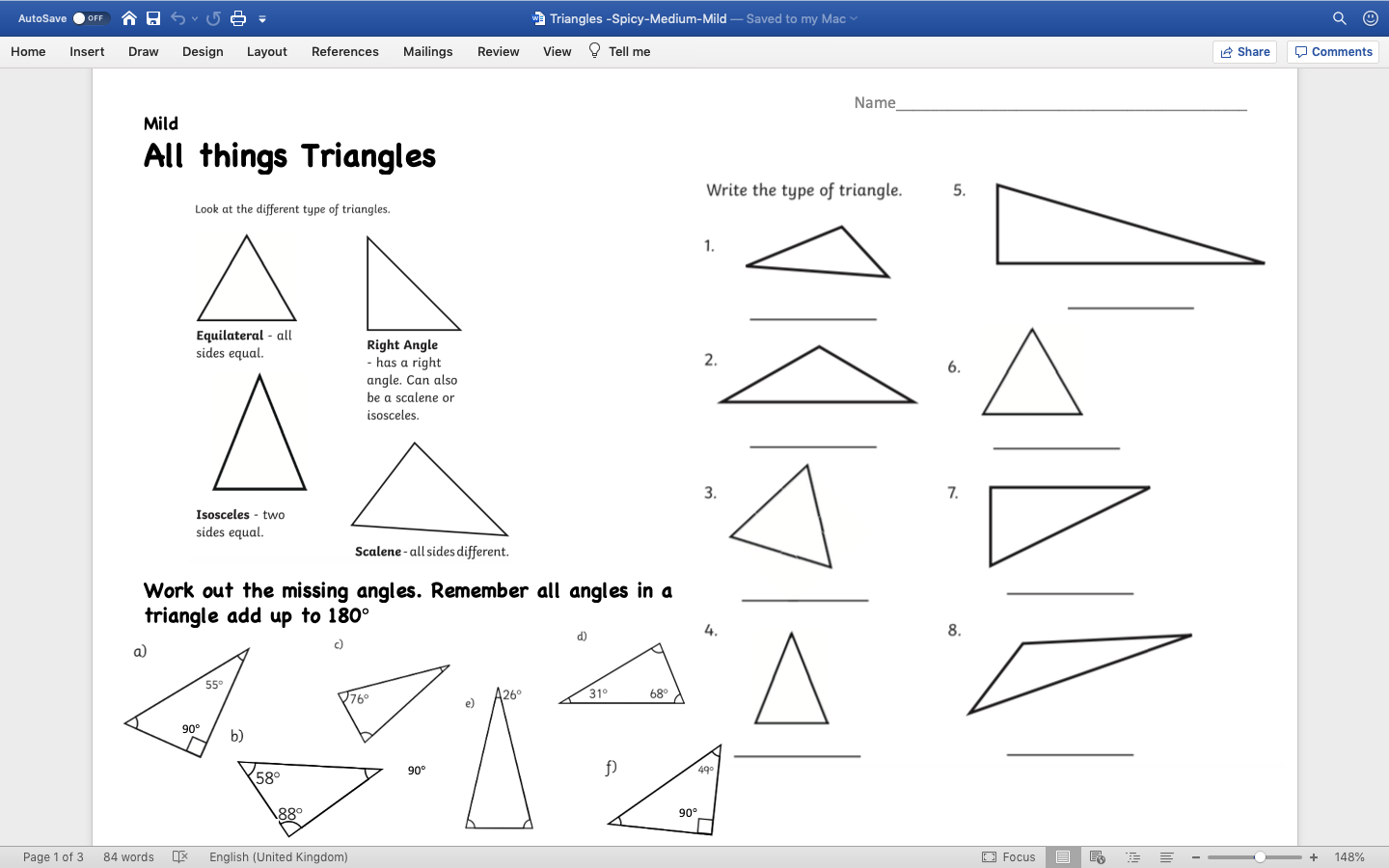Switch to the References tab
1389x868 pixels.
click(344, 52)
